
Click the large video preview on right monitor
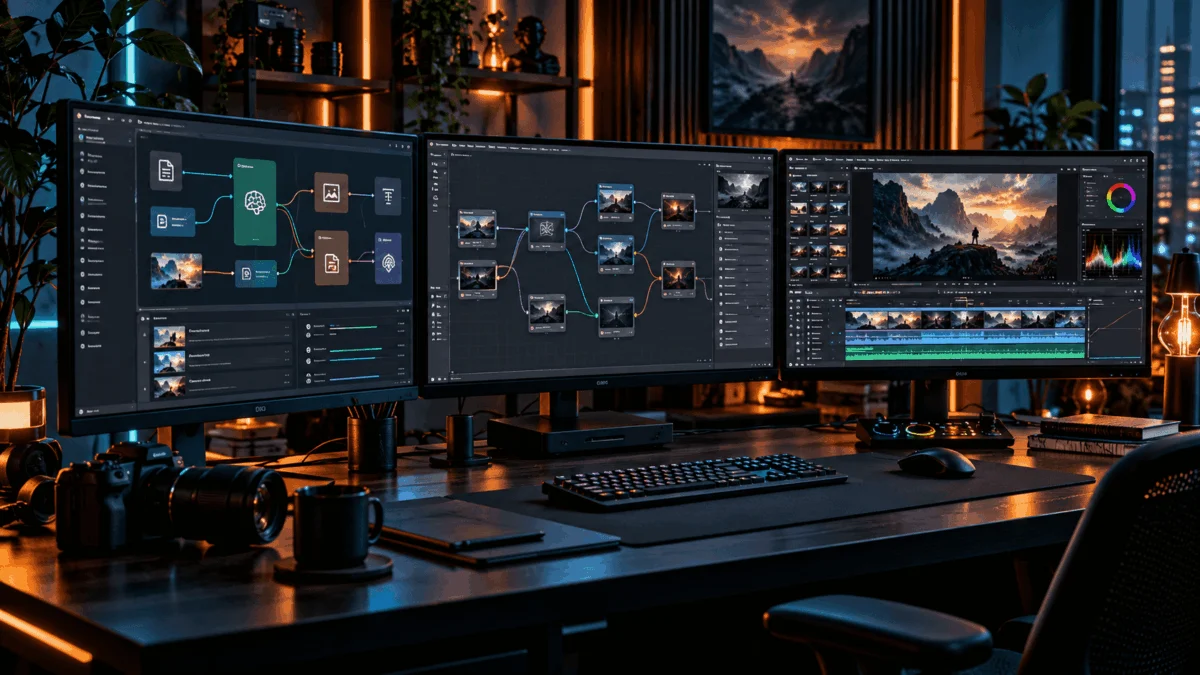click(x=964, y=226)
